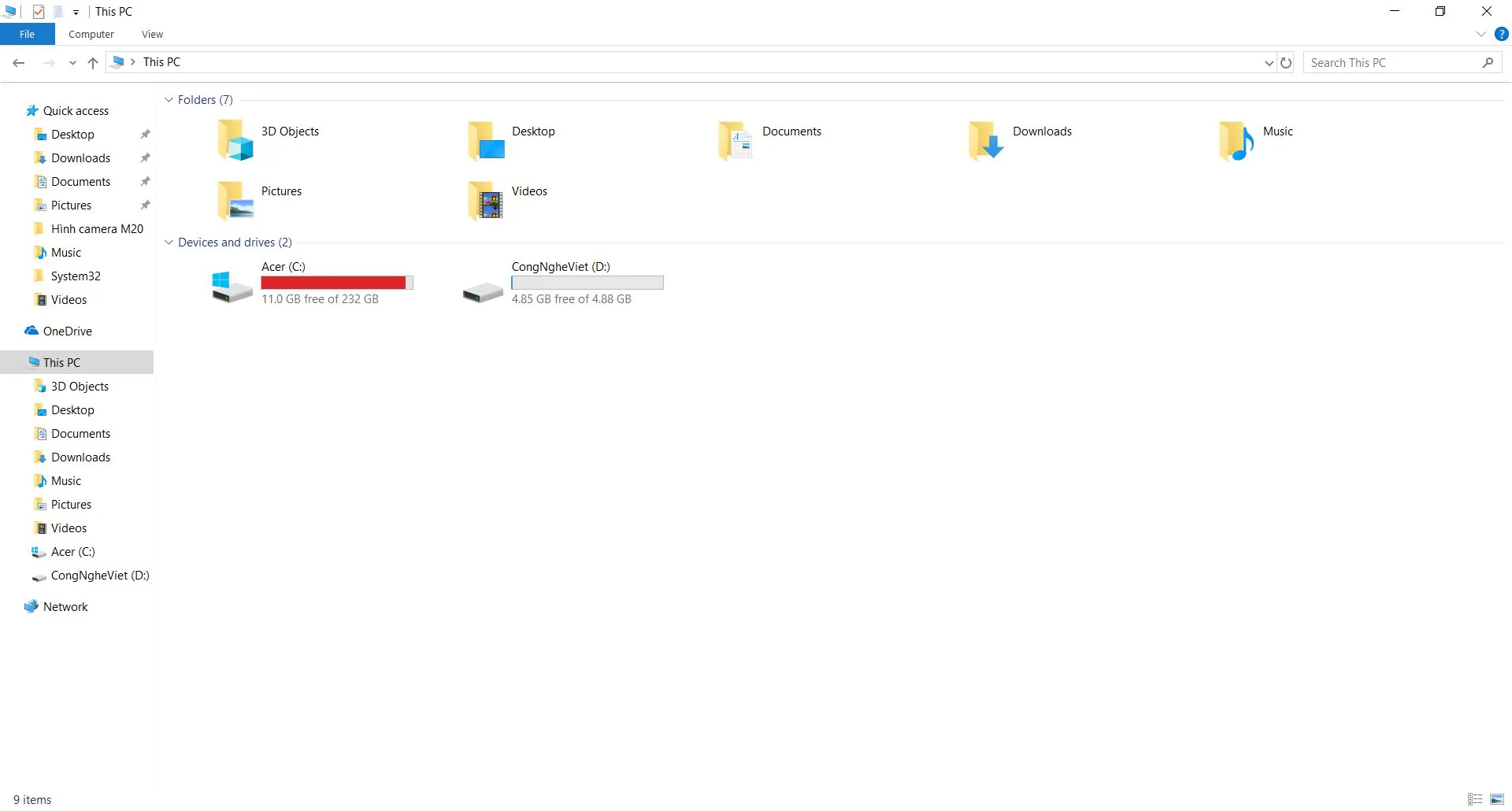Switch to Details view in status bar

[x=1476, y=799]
